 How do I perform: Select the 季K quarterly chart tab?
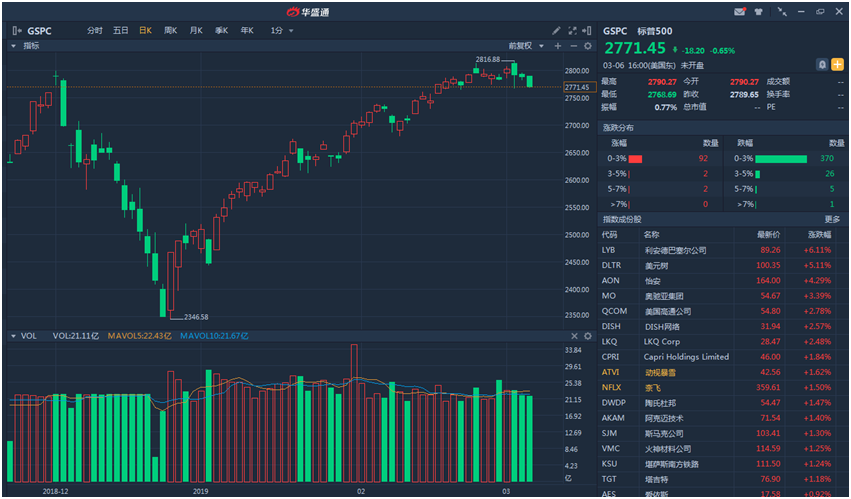click(221, 31)
